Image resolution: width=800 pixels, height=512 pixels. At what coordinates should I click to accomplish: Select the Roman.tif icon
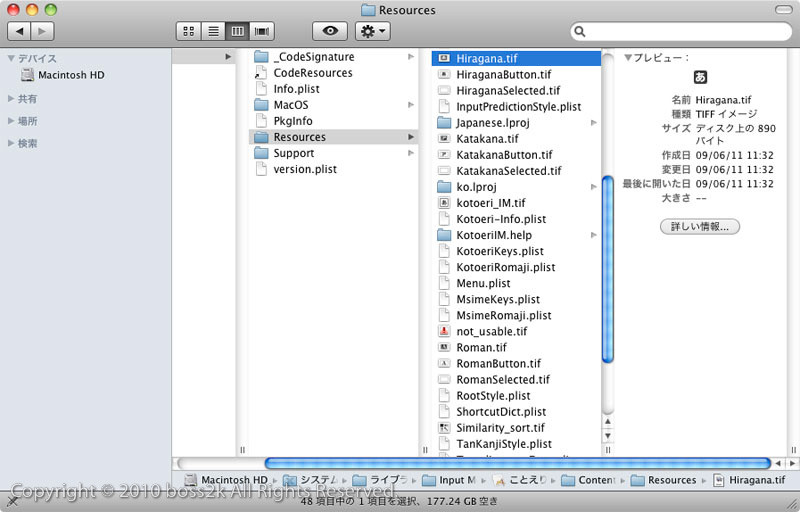[444, 347]
